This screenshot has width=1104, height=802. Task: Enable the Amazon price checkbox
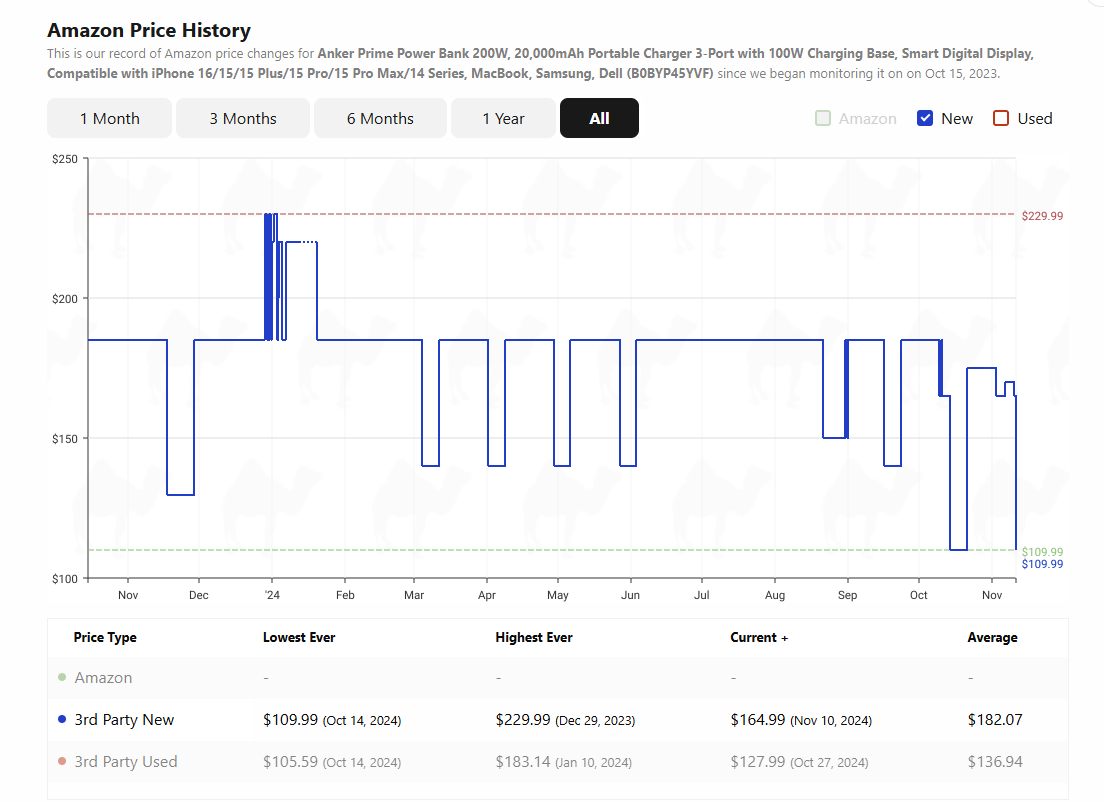coord(823,118)
